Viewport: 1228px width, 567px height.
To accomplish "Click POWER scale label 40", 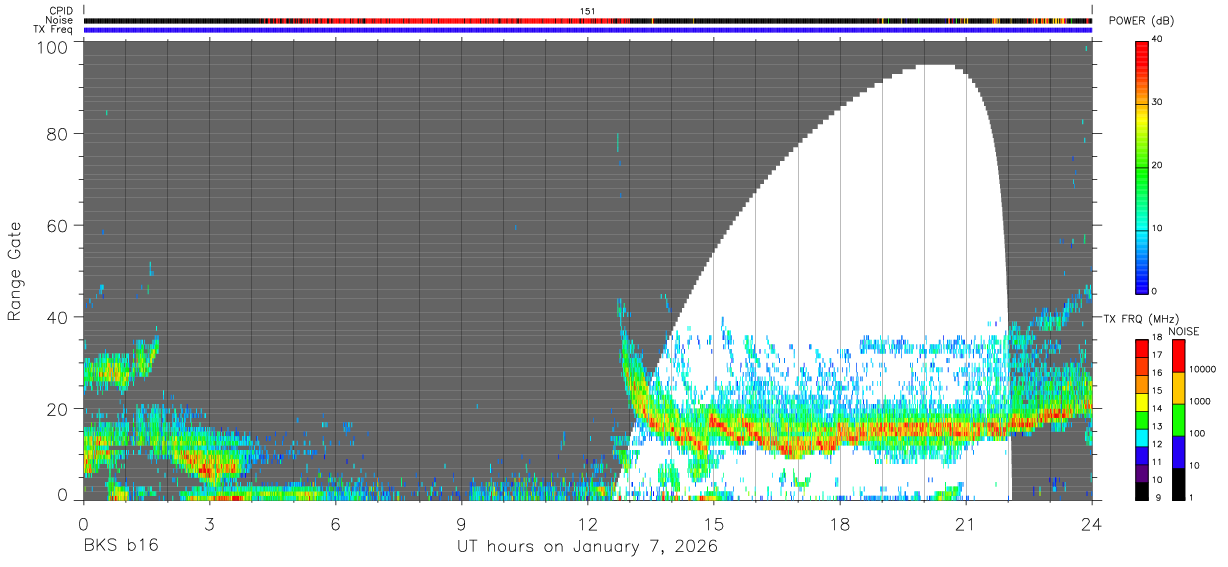I will click(x=1156, y=40).
